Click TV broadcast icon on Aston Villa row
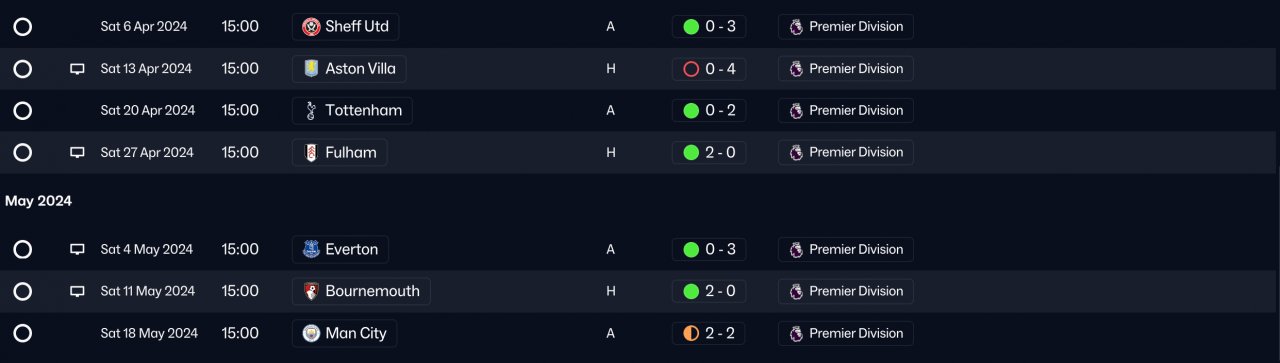The image size is (1280, 363). (77, 69)
